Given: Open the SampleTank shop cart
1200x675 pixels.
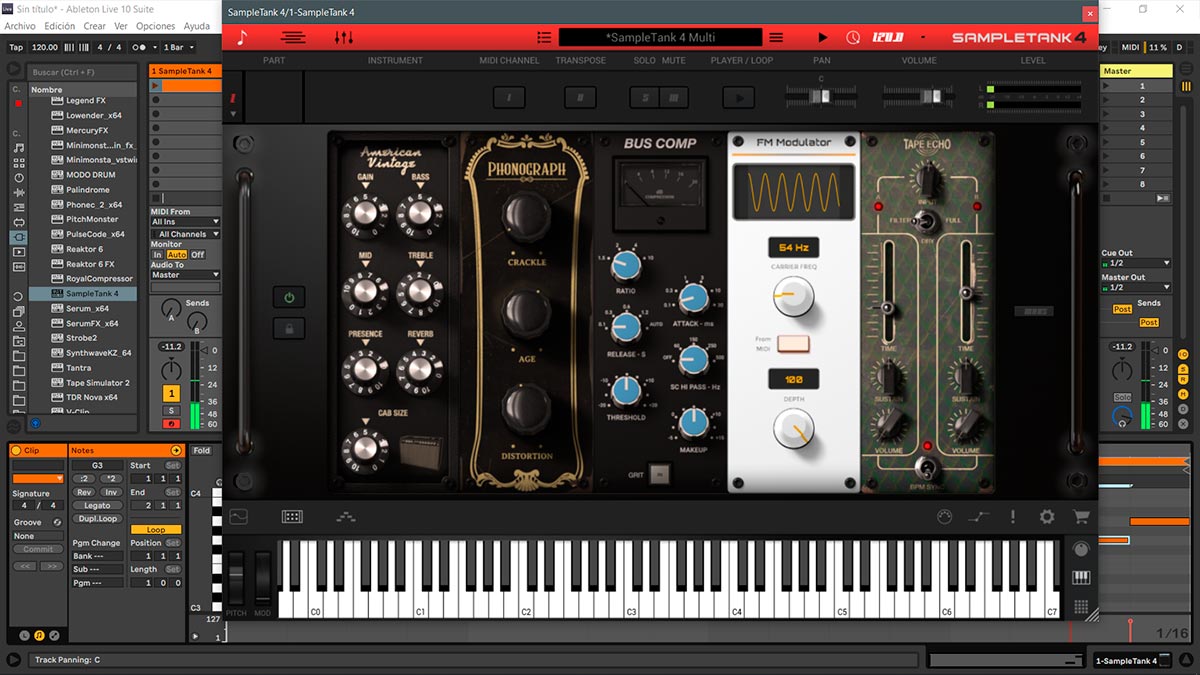Looking at the screenshot, I should [x=1080, y=517].
